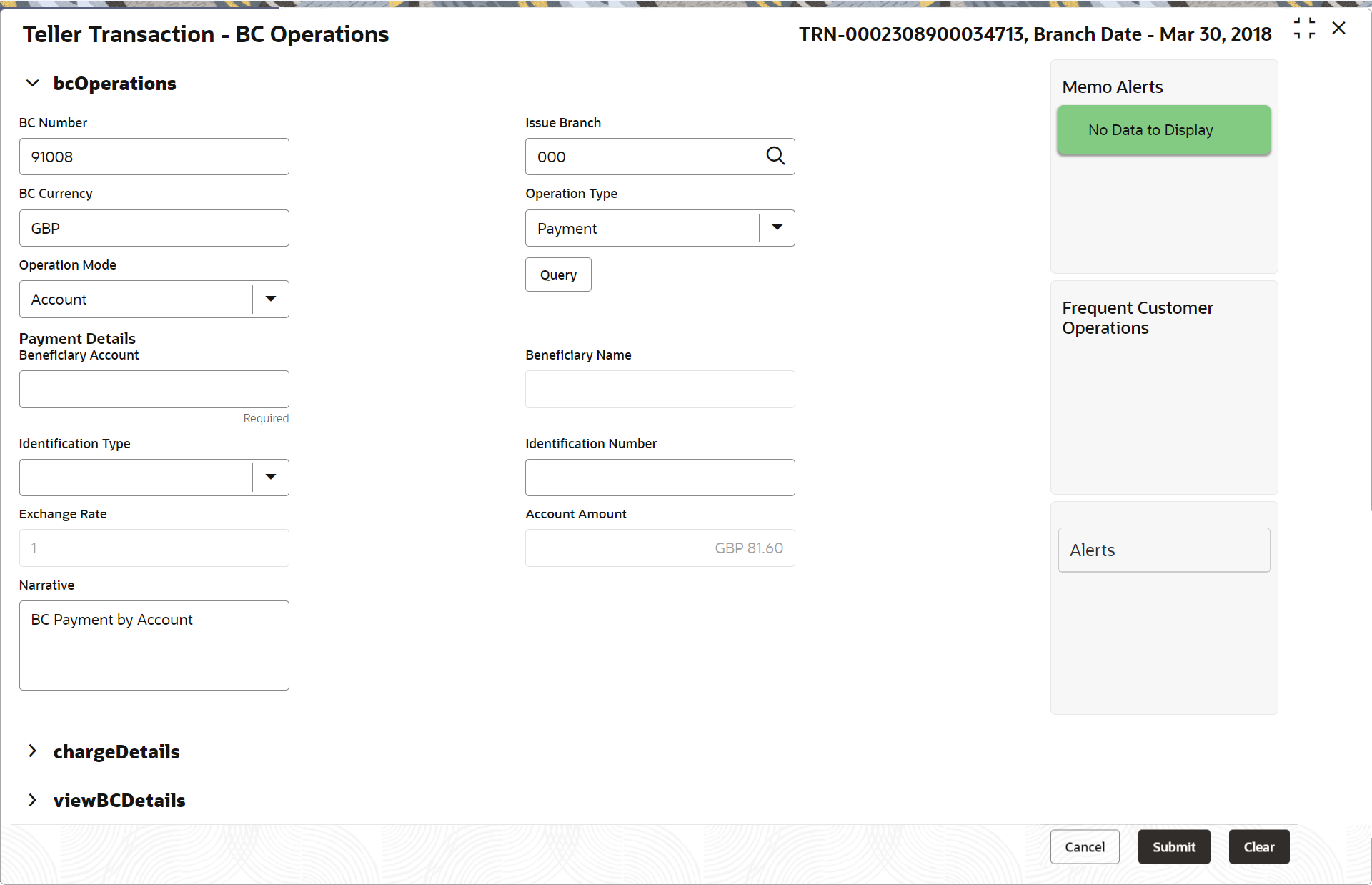
Task: Open the Alerts panel header
Action: point(1163,550)
